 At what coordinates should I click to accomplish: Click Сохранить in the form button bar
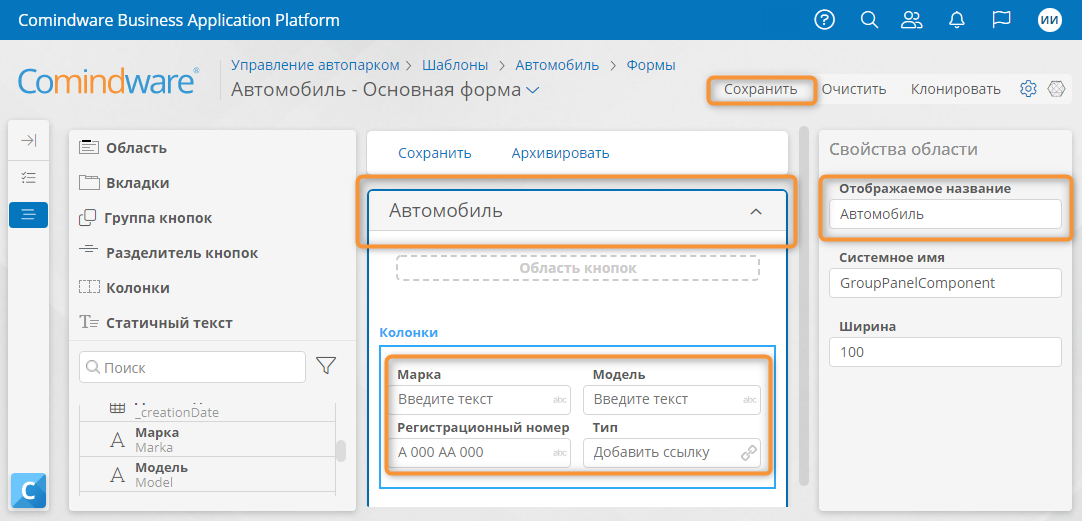click(435, 153)
